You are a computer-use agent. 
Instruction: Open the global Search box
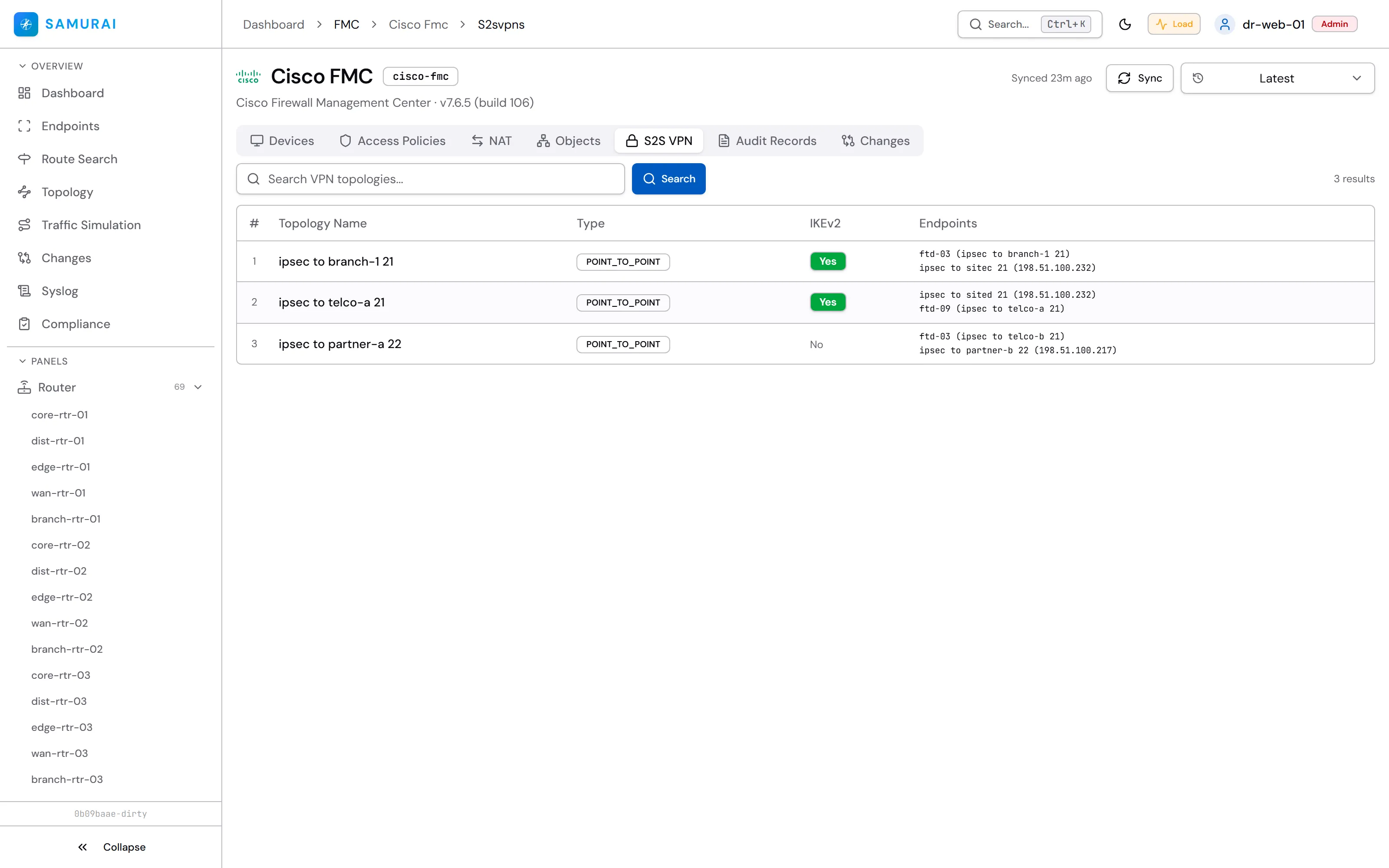coord(1030,24)
